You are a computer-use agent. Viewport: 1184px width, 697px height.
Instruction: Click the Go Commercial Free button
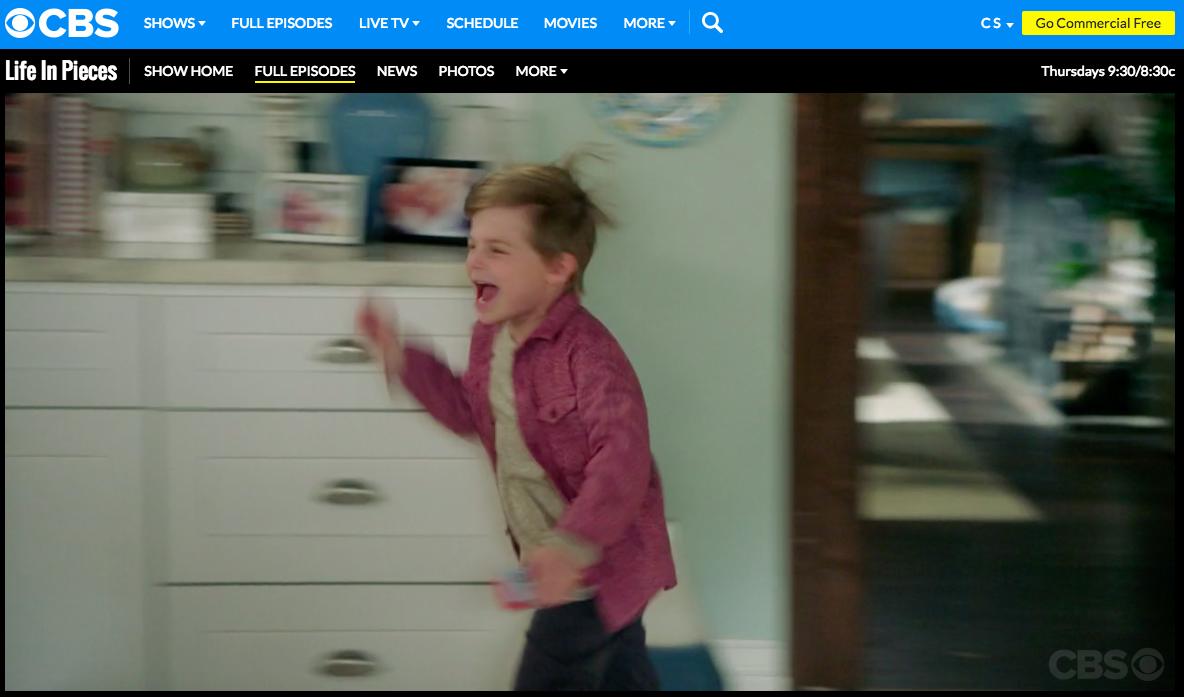(x=1098, y=23)
